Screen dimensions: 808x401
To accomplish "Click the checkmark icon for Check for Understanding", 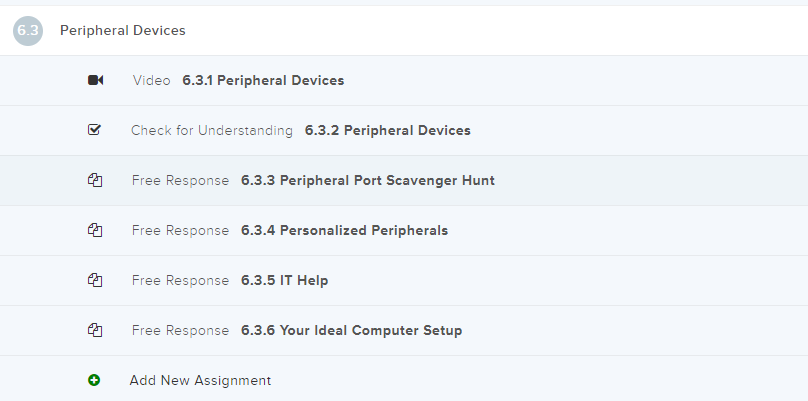I will [95, 130].
